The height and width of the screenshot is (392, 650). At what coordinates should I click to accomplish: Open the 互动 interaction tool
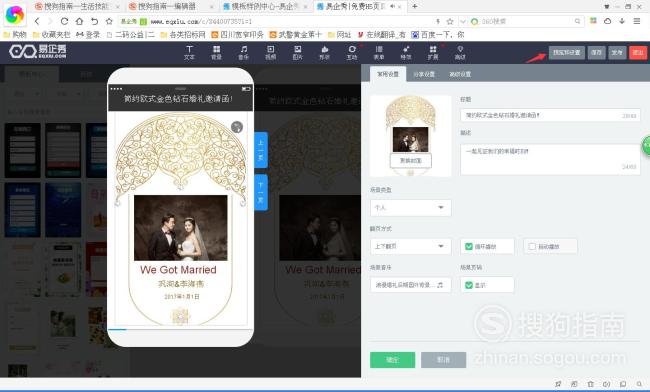pos(352,53)
